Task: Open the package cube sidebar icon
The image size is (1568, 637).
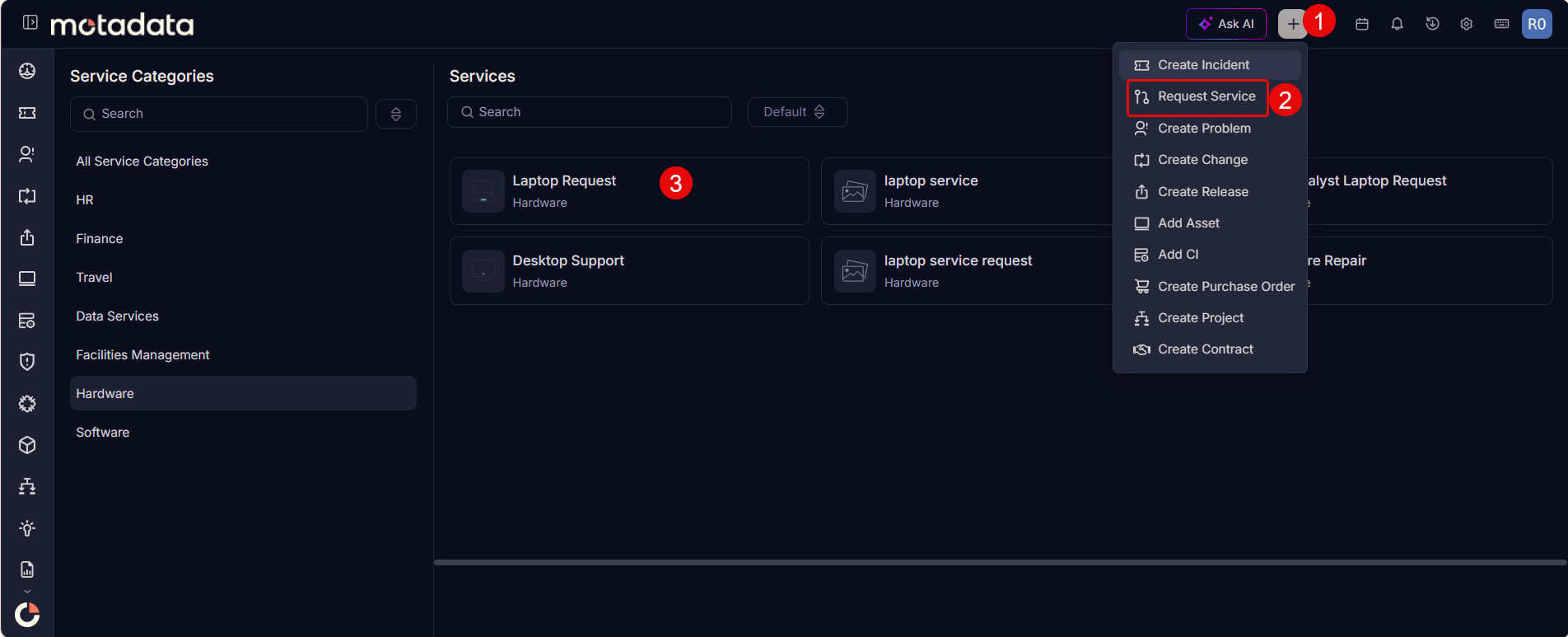Action: (x=27, y=445)
